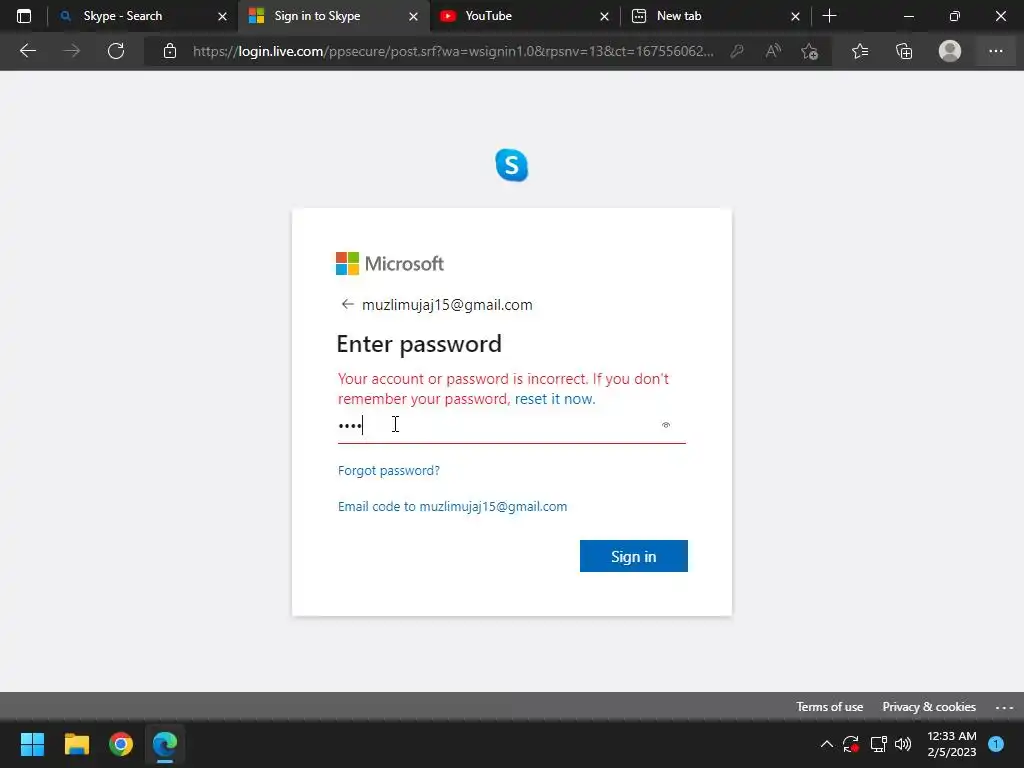Click the Microsoft logo
Image resolution: width=1024 pixels, height=768 pixels.
tap(390, 264)
